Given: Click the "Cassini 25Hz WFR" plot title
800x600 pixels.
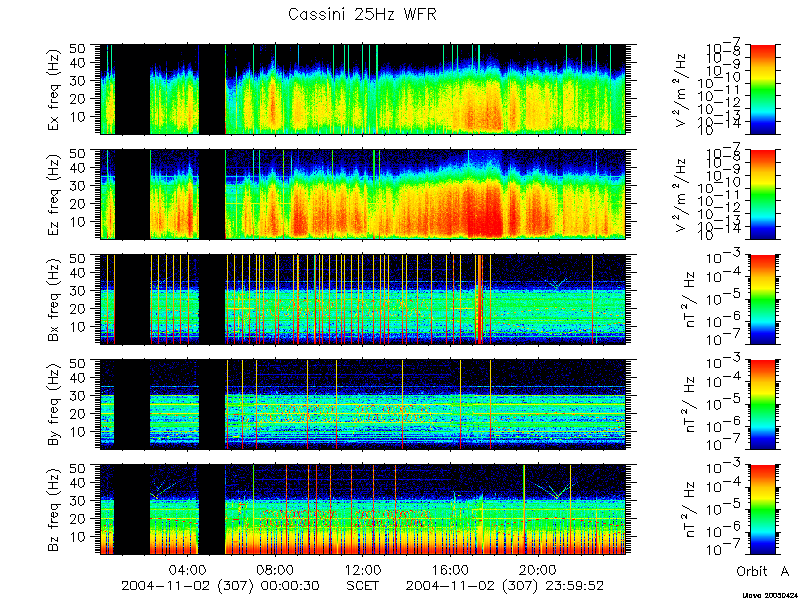Looking at the screenshot, I should [362, 15].
